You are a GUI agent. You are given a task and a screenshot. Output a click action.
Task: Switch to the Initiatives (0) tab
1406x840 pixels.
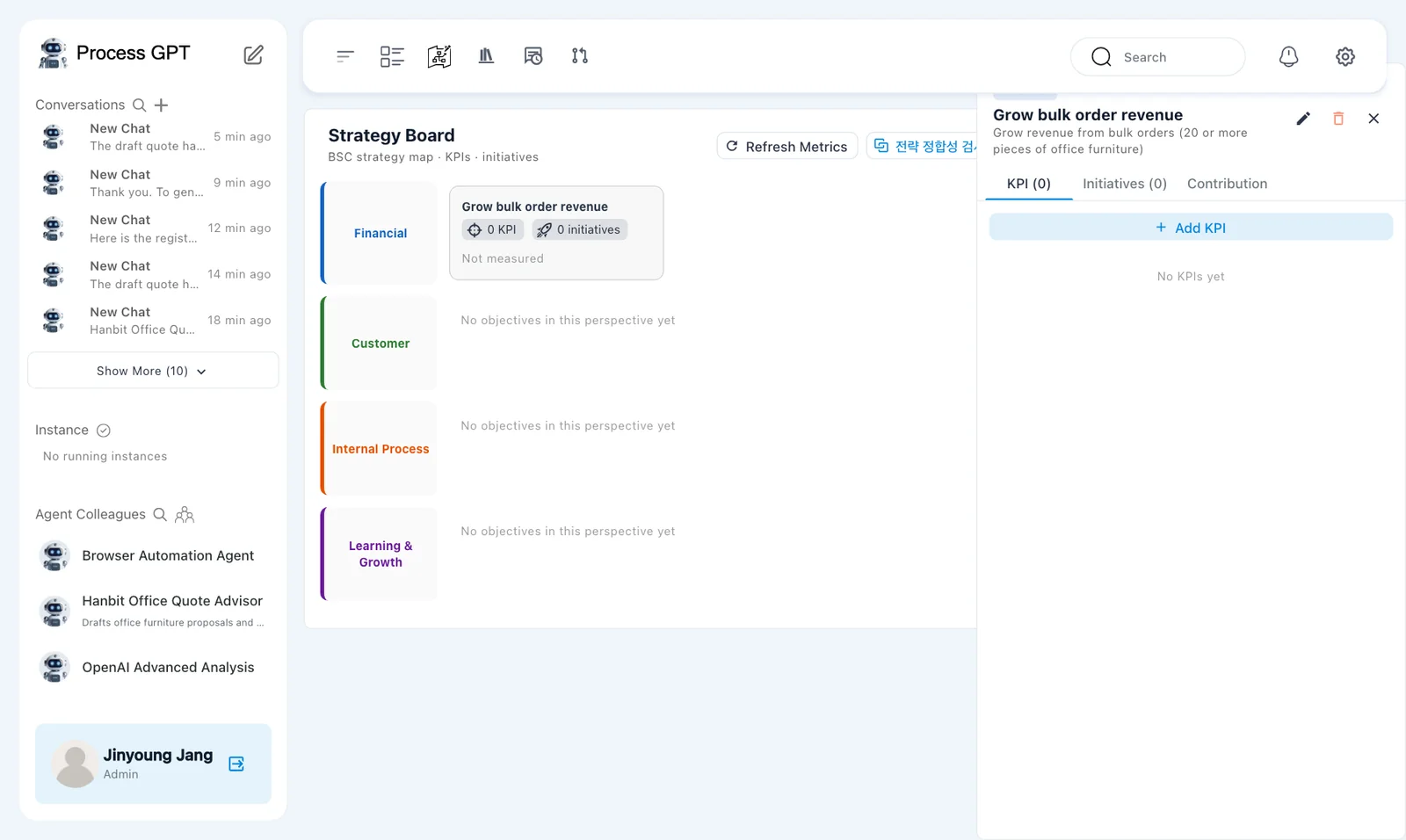pos(1125,184)
